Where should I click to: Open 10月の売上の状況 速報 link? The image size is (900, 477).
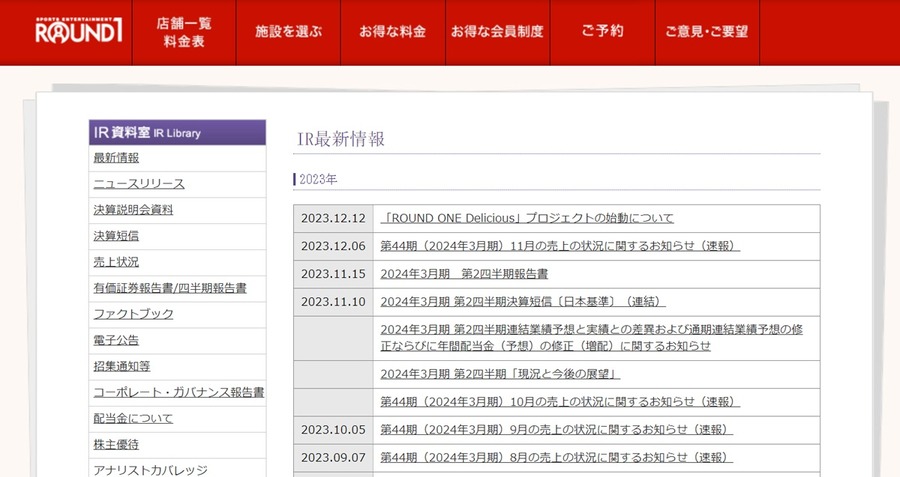tap(560, 402)
